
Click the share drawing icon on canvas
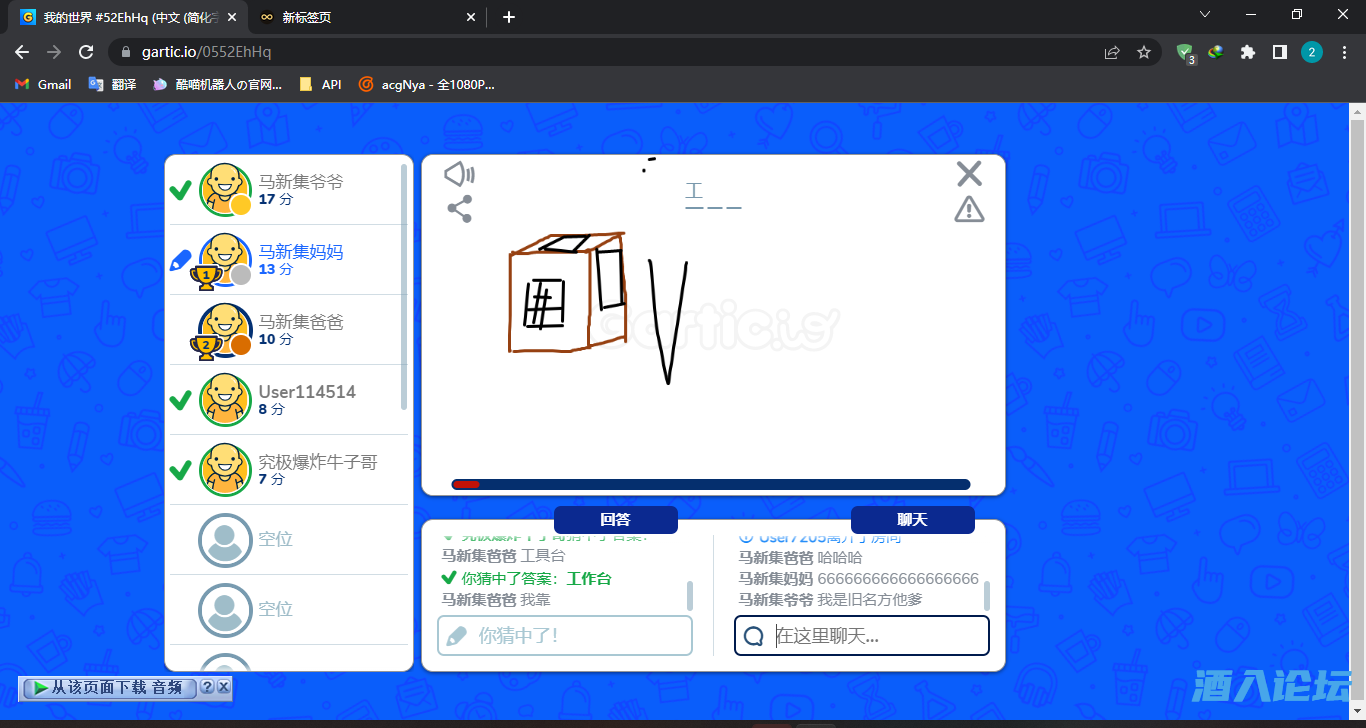461,209
